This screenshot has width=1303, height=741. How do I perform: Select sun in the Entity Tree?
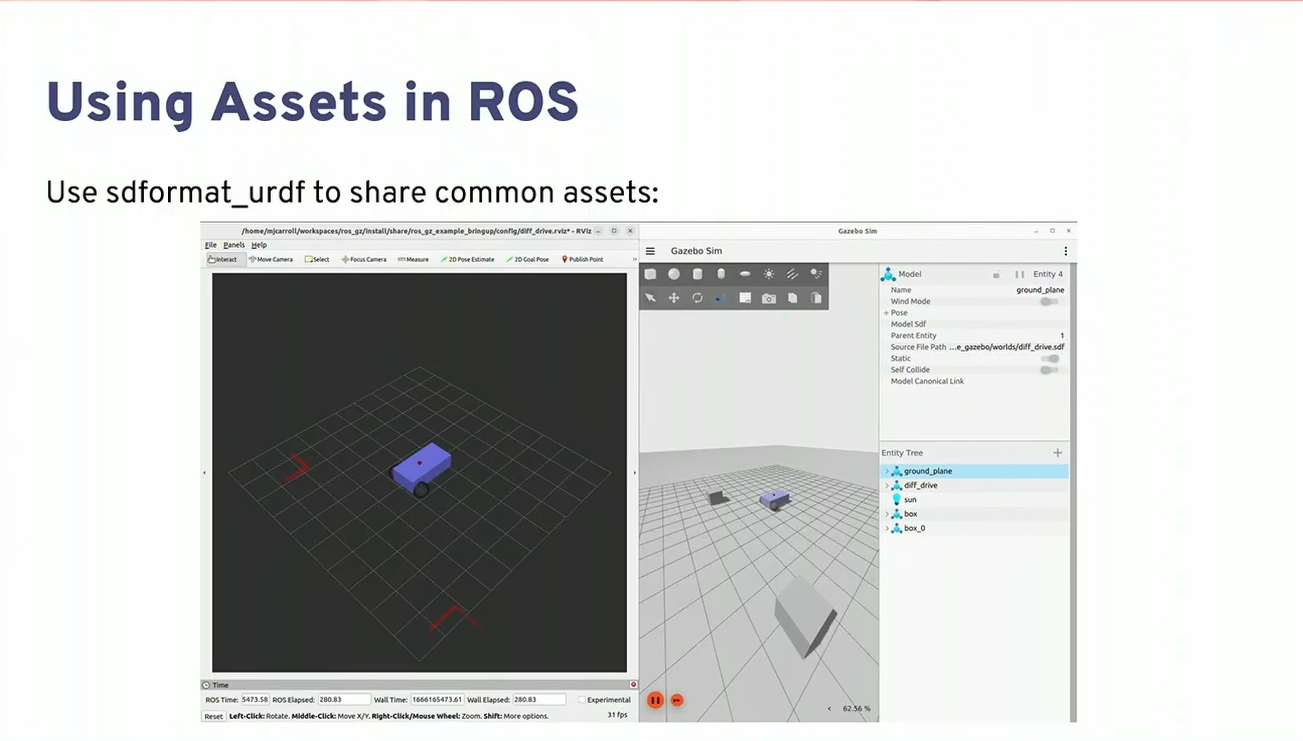tap(910, 500)
